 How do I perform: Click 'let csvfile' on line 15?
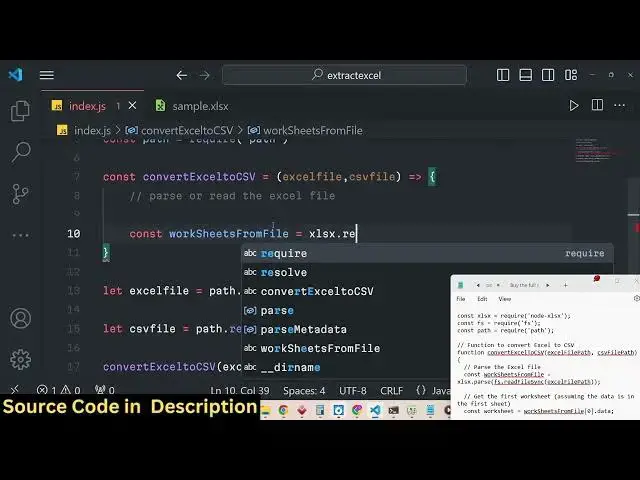pyautogui.click(x=139, y=329)
